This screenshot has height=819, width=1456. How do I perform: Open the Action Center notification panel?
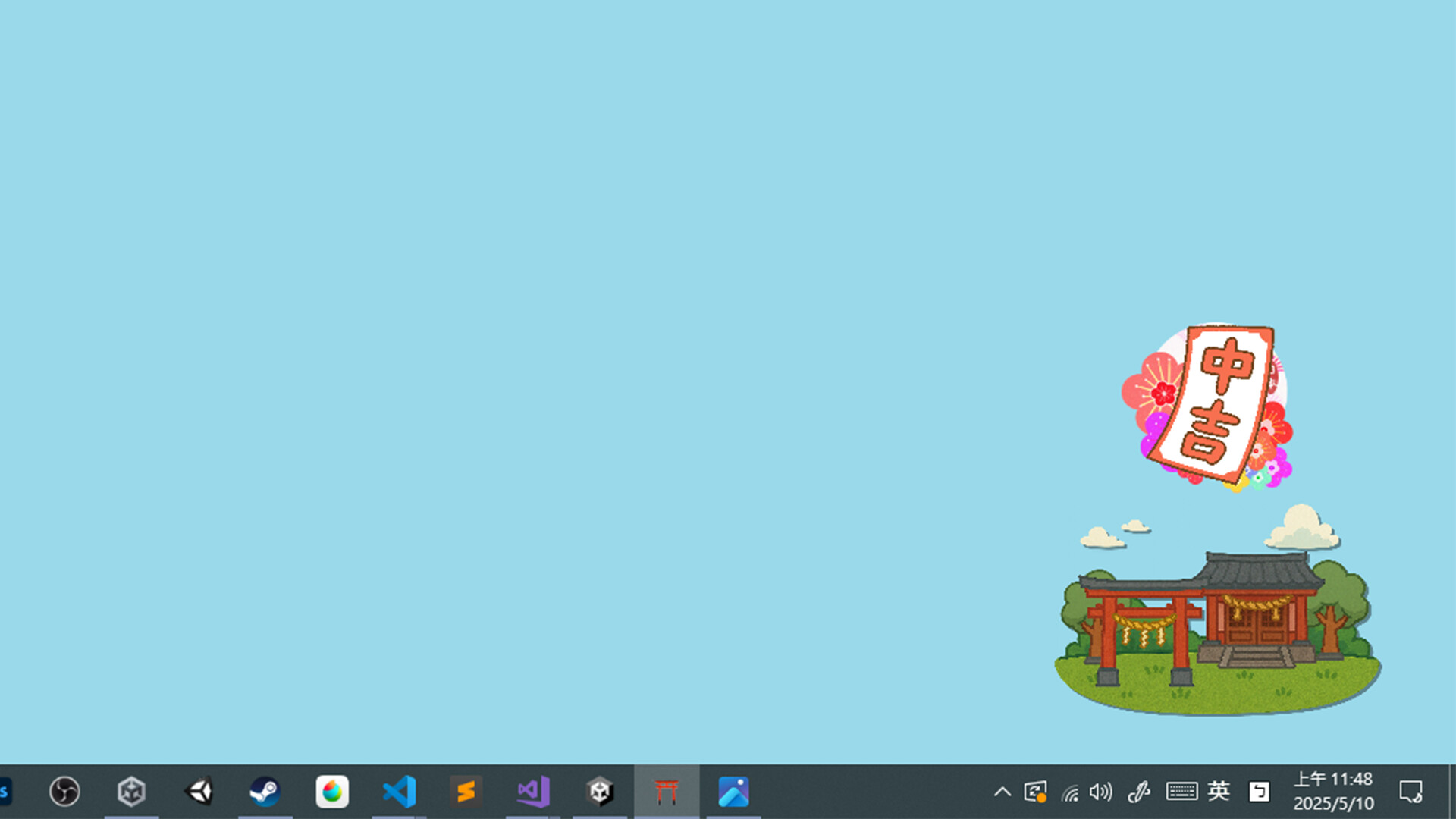[1410, 792]
